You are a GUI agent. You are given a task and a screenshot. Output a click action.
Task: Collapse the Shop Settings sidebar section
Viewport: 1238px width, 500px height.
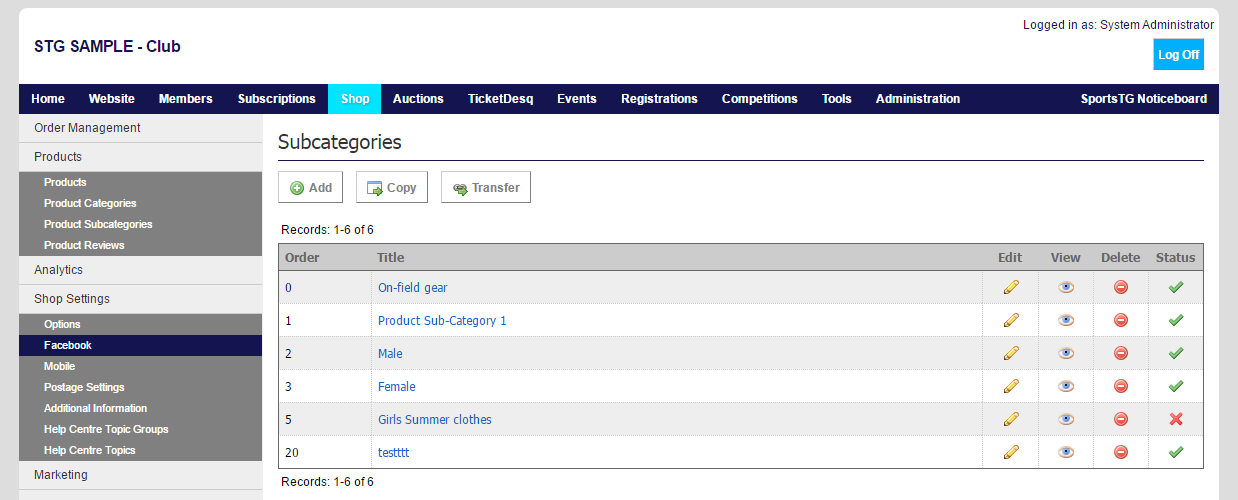[140, 299]
